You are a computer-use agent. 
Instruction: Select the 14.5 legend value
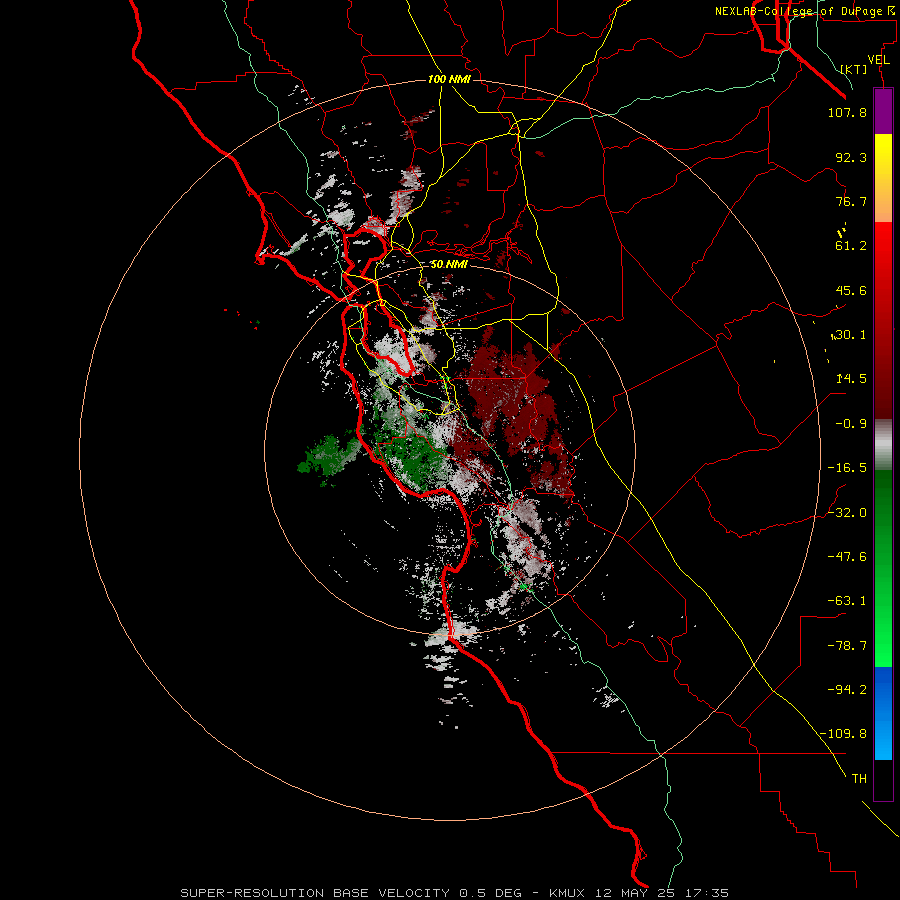(x=851, y=379)
